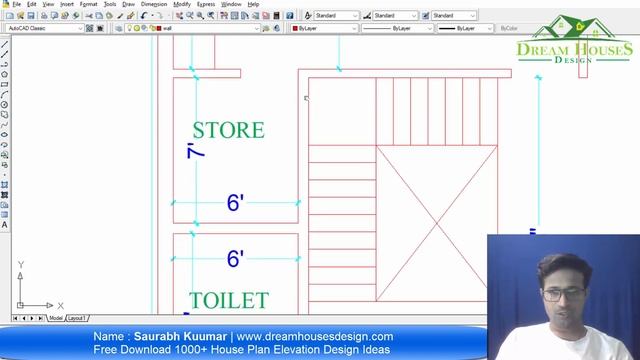Select the Insert Block tool
The height and width of the screenshot is (360, 640).
[x=4, y=155]
